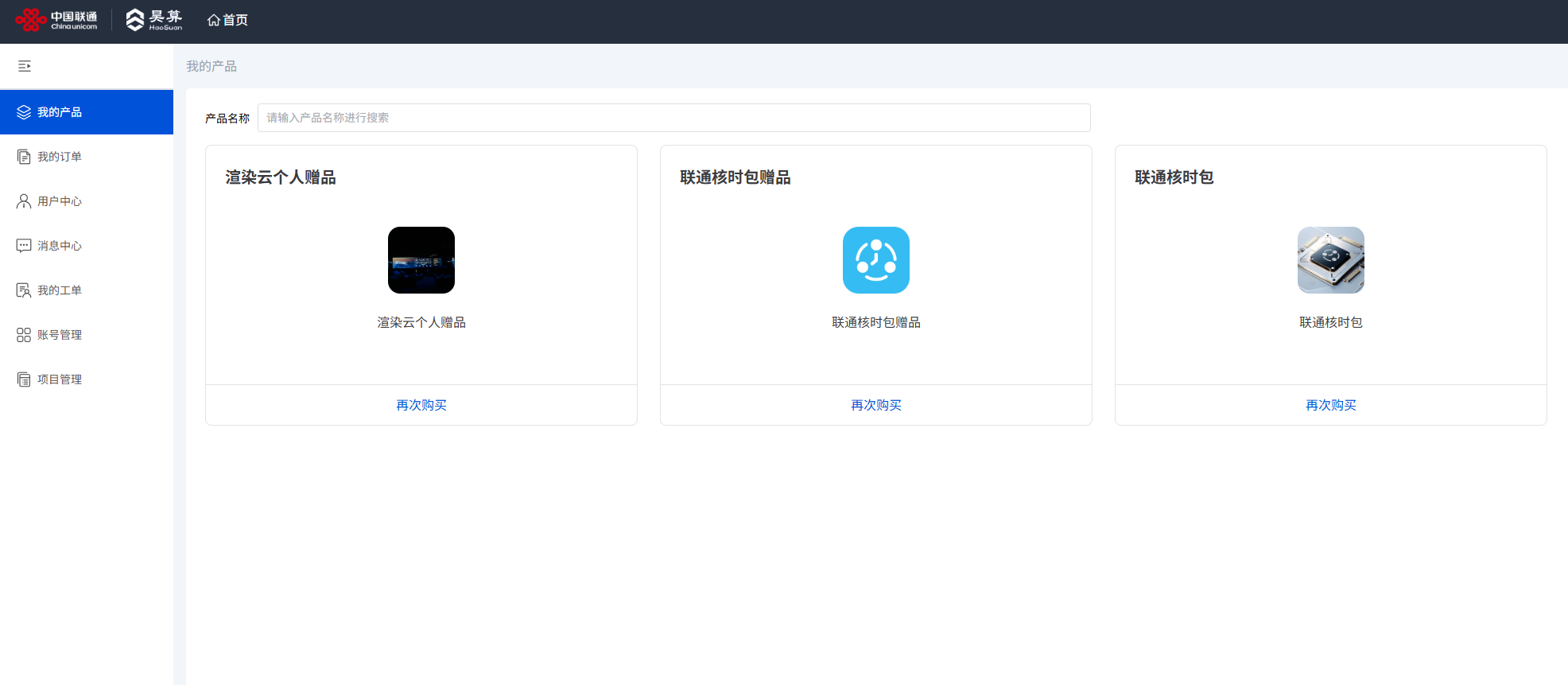Click the HaoSuan logo

(x=154, y=20)
